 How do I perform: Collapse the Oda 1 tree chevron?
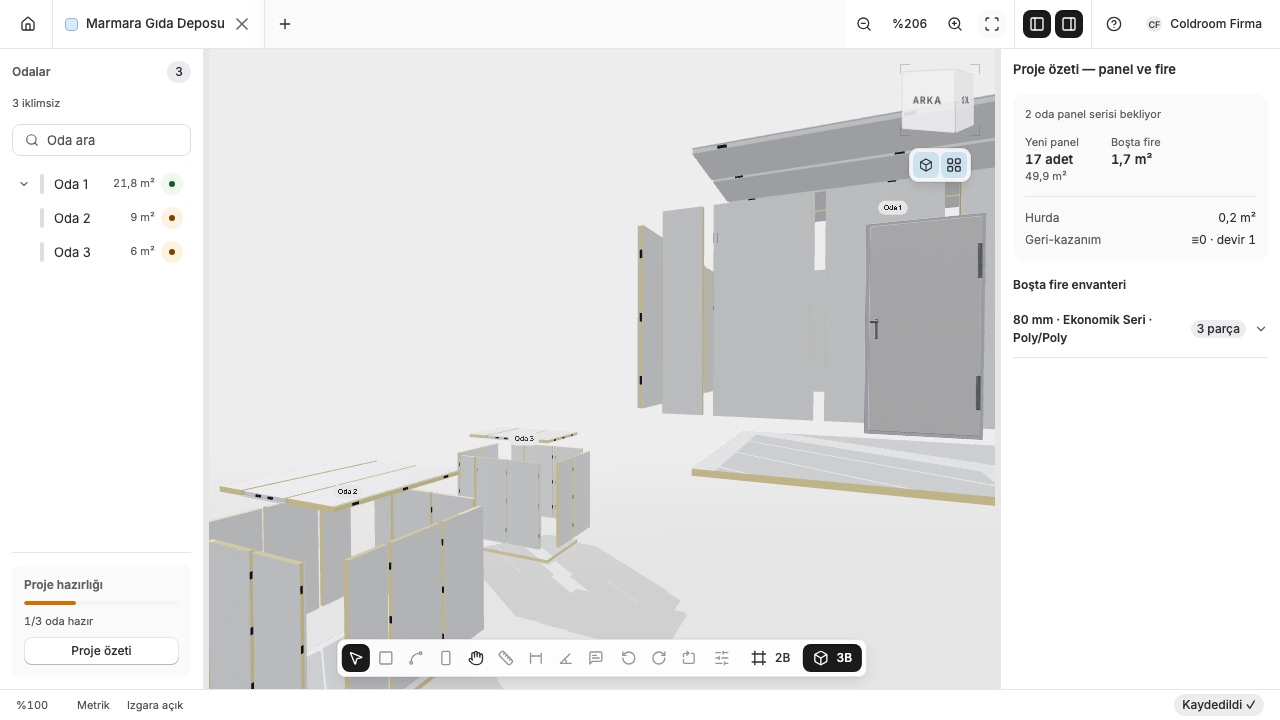coord(24,184)
